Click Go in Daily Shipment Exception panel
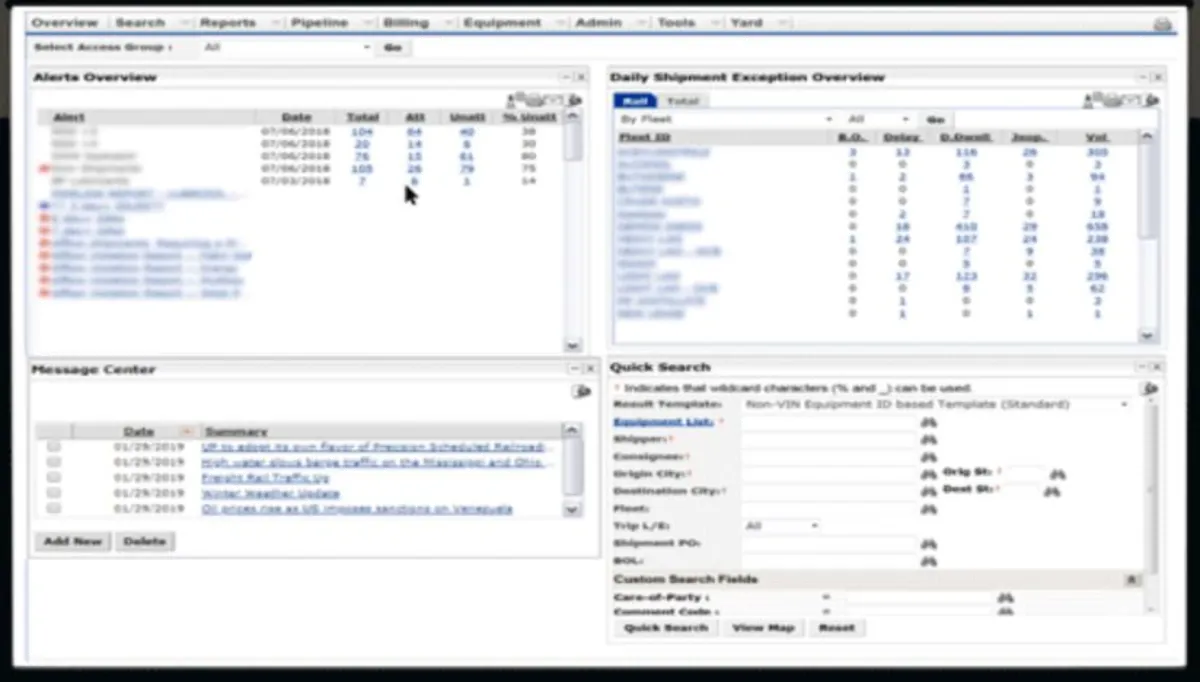The height and width of the screenshot is (682, 1200). point(935,119)
